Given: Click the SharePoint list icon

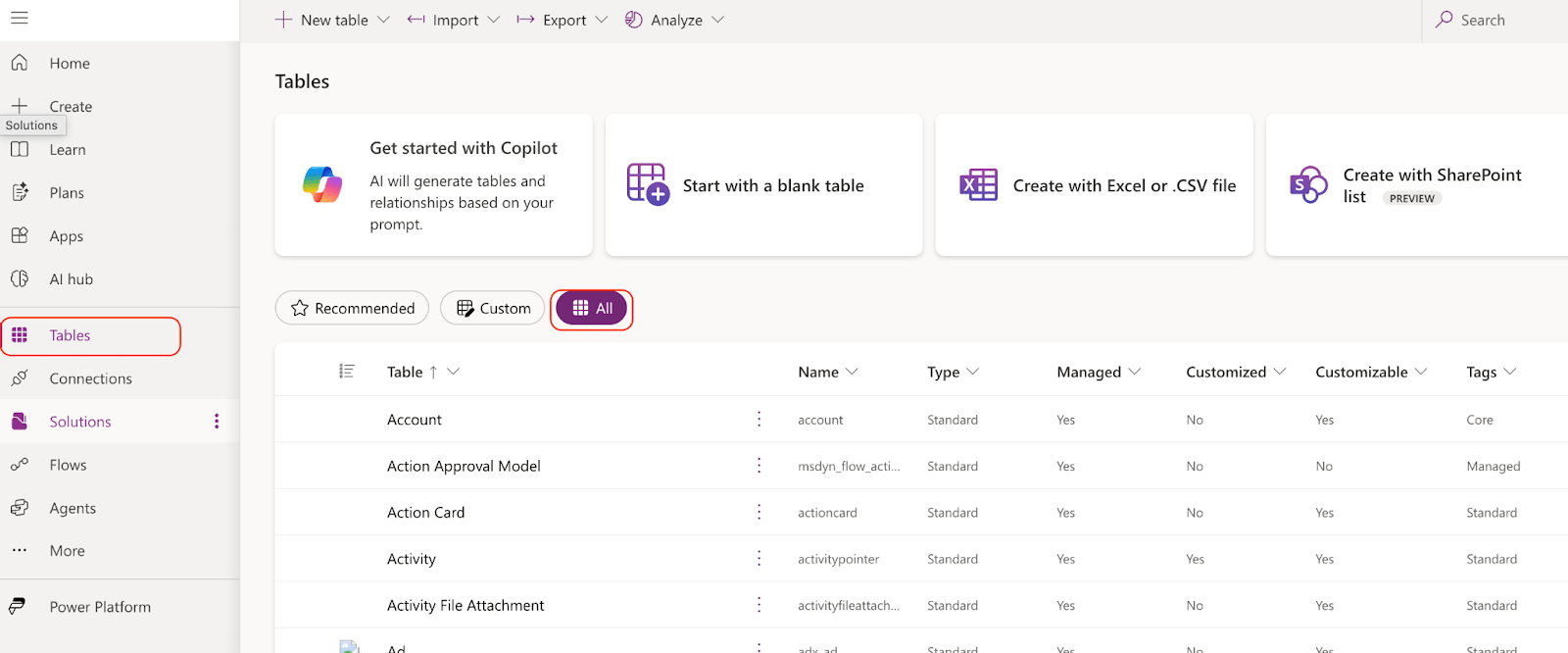Looking at the screenshot, I should click(1308, 184).
